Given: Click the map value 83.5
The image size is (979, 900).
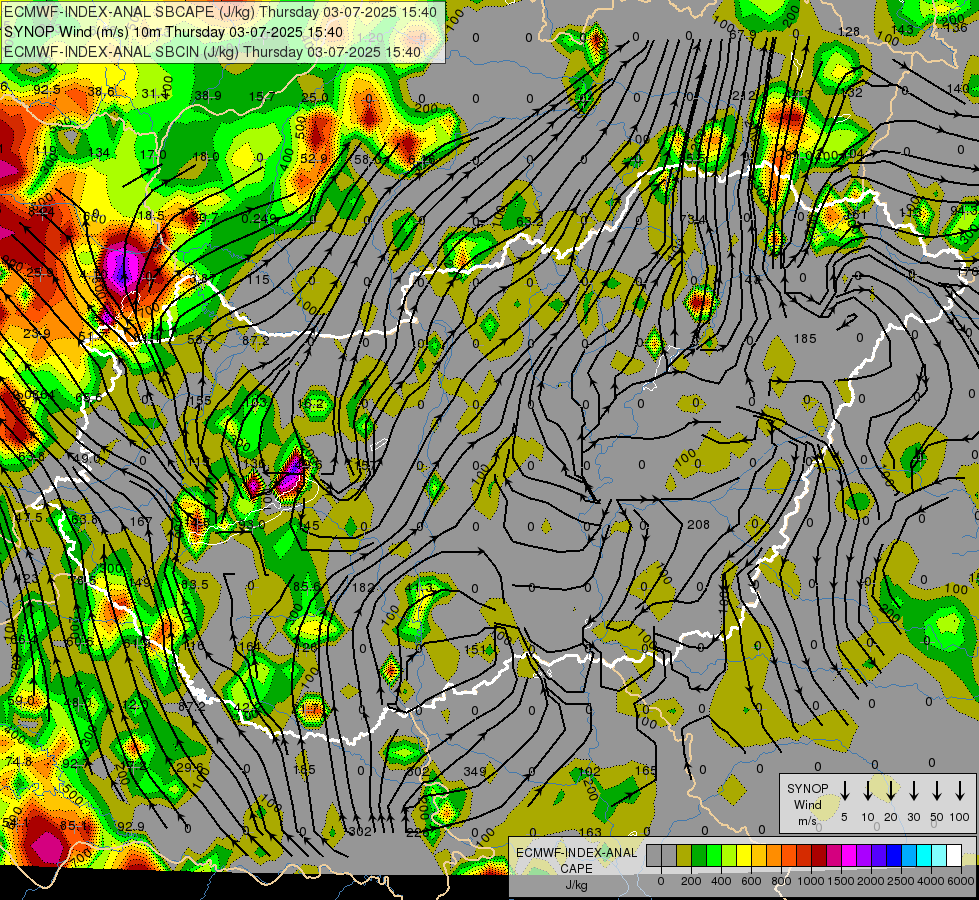Looking at the screenshot, I should [x=195, y=585].
